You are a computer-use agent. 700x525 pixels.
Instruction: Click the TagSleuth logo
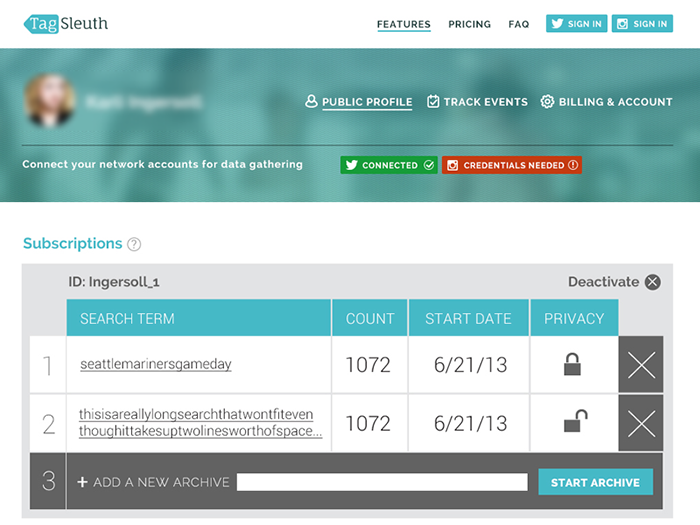[x=66, y=24]
